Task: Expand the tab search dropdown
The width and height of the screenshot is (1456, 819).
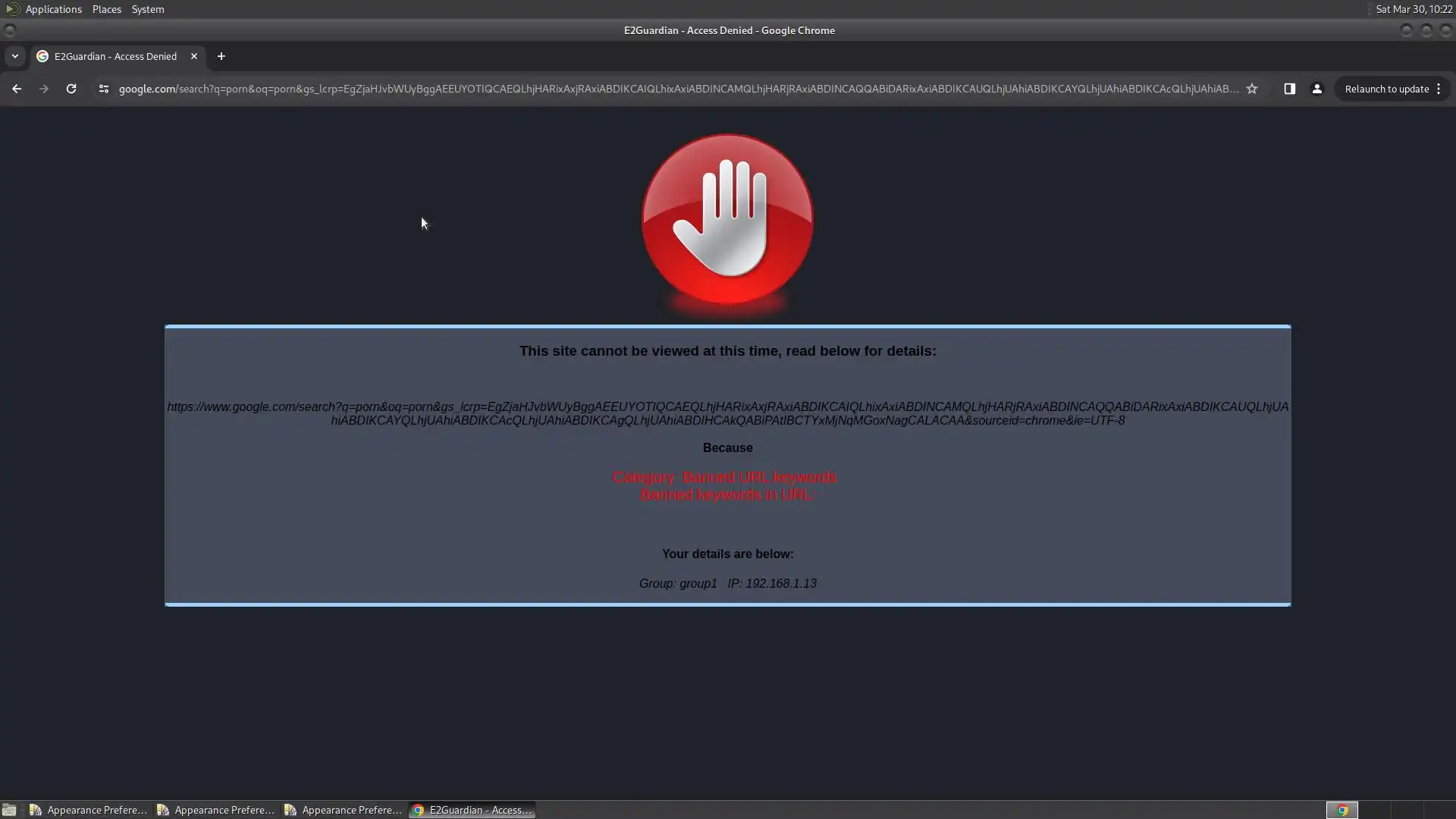Action: [14, 56]
